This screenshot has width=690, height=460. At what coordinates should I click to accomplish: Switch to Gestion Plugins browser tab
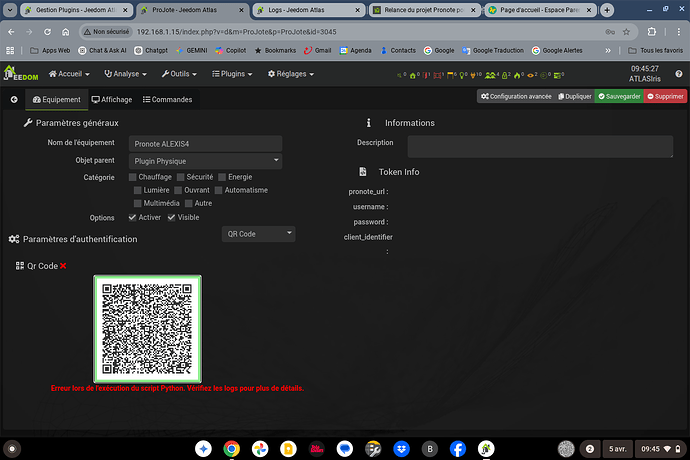tap(76, 10)
